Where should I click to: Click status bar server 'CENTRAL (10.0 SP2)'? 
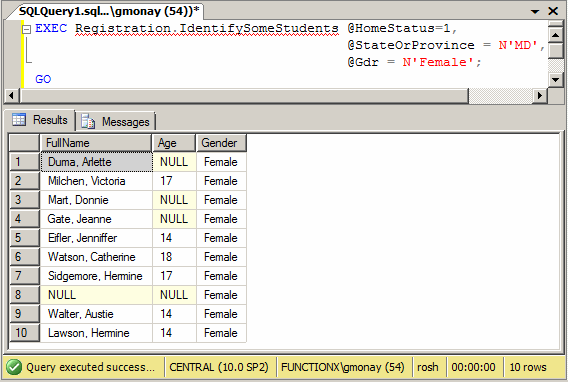219,367
